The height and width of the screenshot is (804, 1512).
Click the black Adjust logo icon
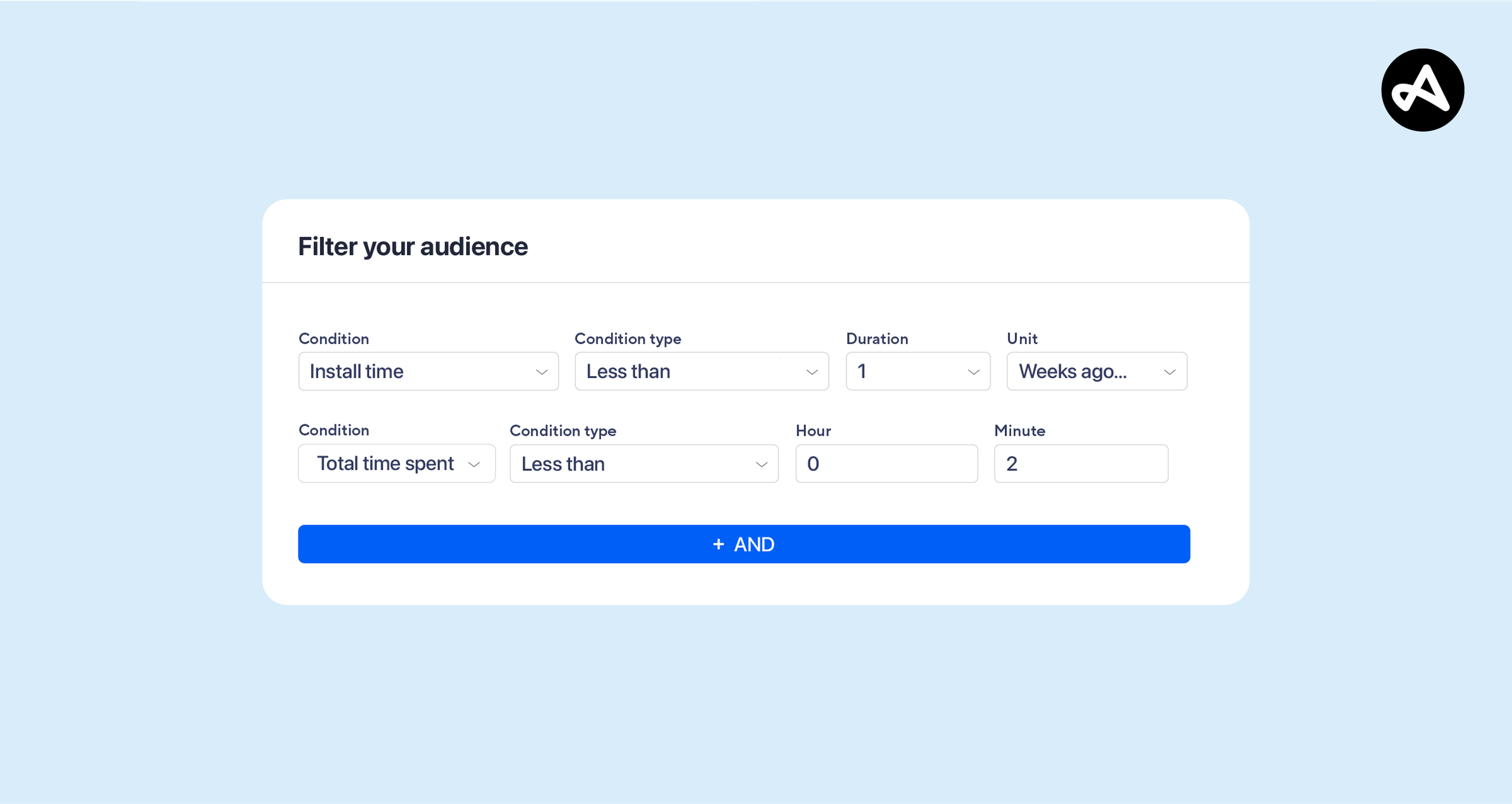tap(1422, 90)
